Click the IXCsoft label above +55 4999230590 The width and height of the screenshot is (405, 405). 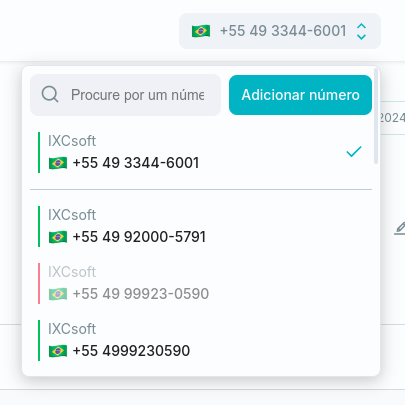point(72,329)
